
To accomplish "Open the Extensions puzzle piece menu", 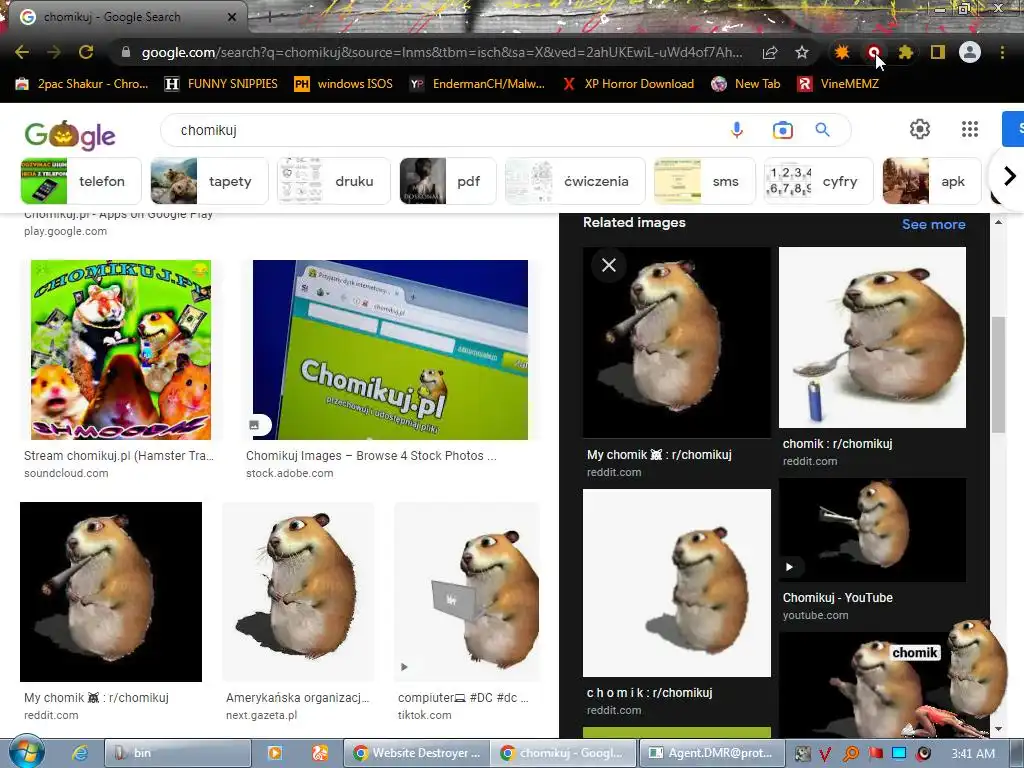I will 906,52.
